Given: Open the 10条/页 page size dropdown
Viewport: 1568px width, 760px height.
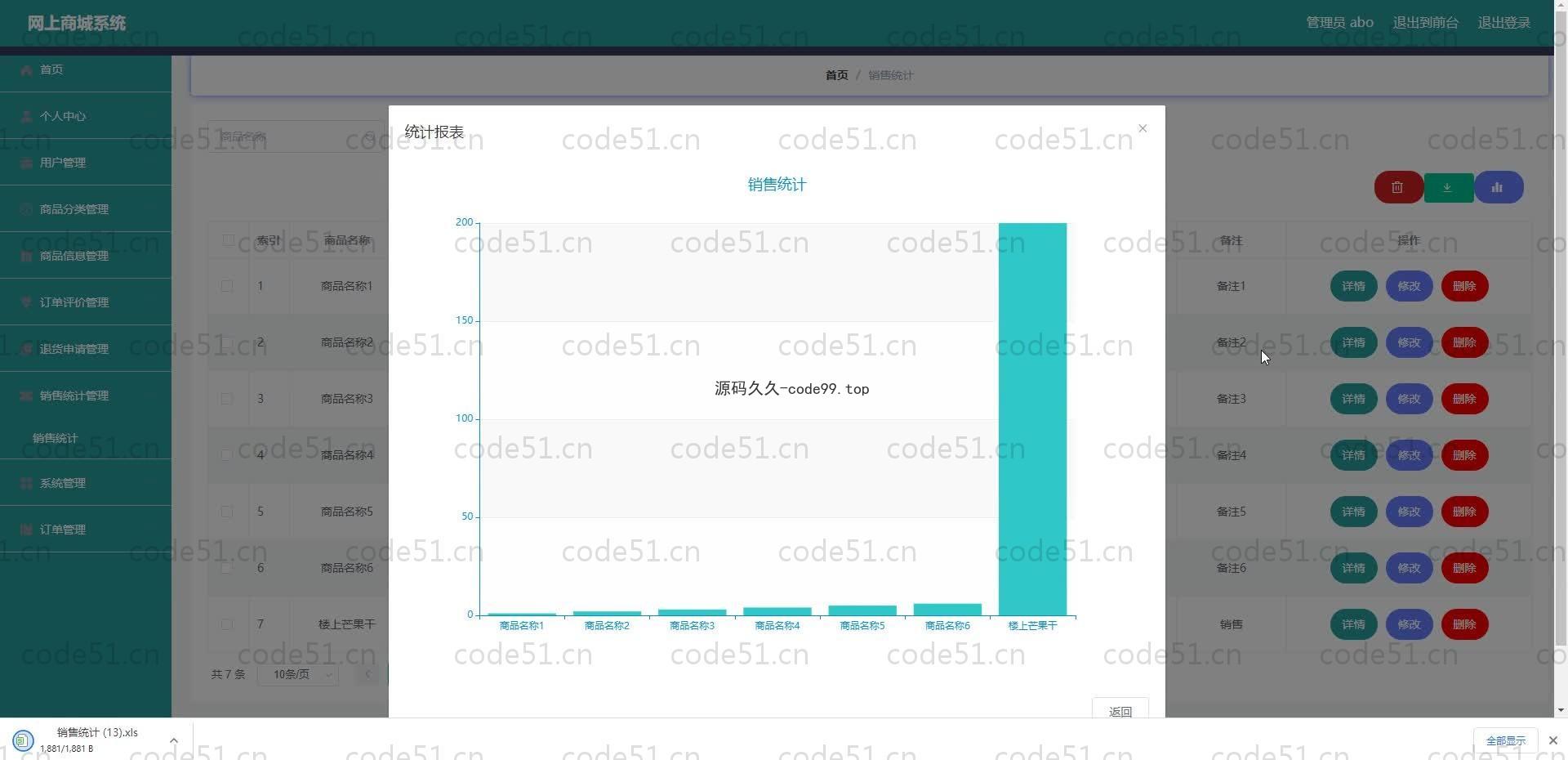Looking at the screenshot, I should click(298, 674).
